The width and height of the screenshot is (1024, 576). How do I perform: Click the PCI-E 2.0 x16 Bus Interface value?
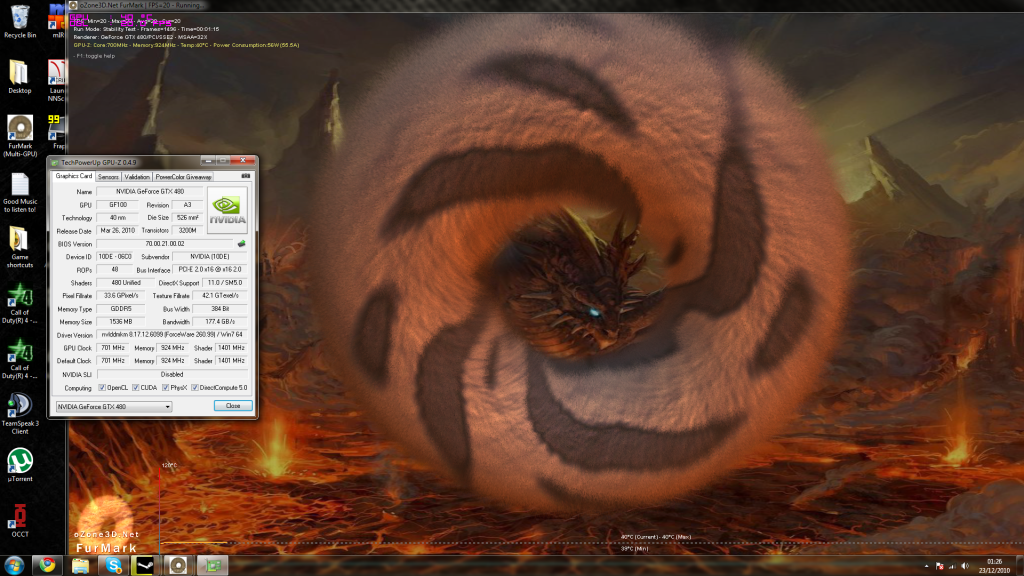[210, 270]
